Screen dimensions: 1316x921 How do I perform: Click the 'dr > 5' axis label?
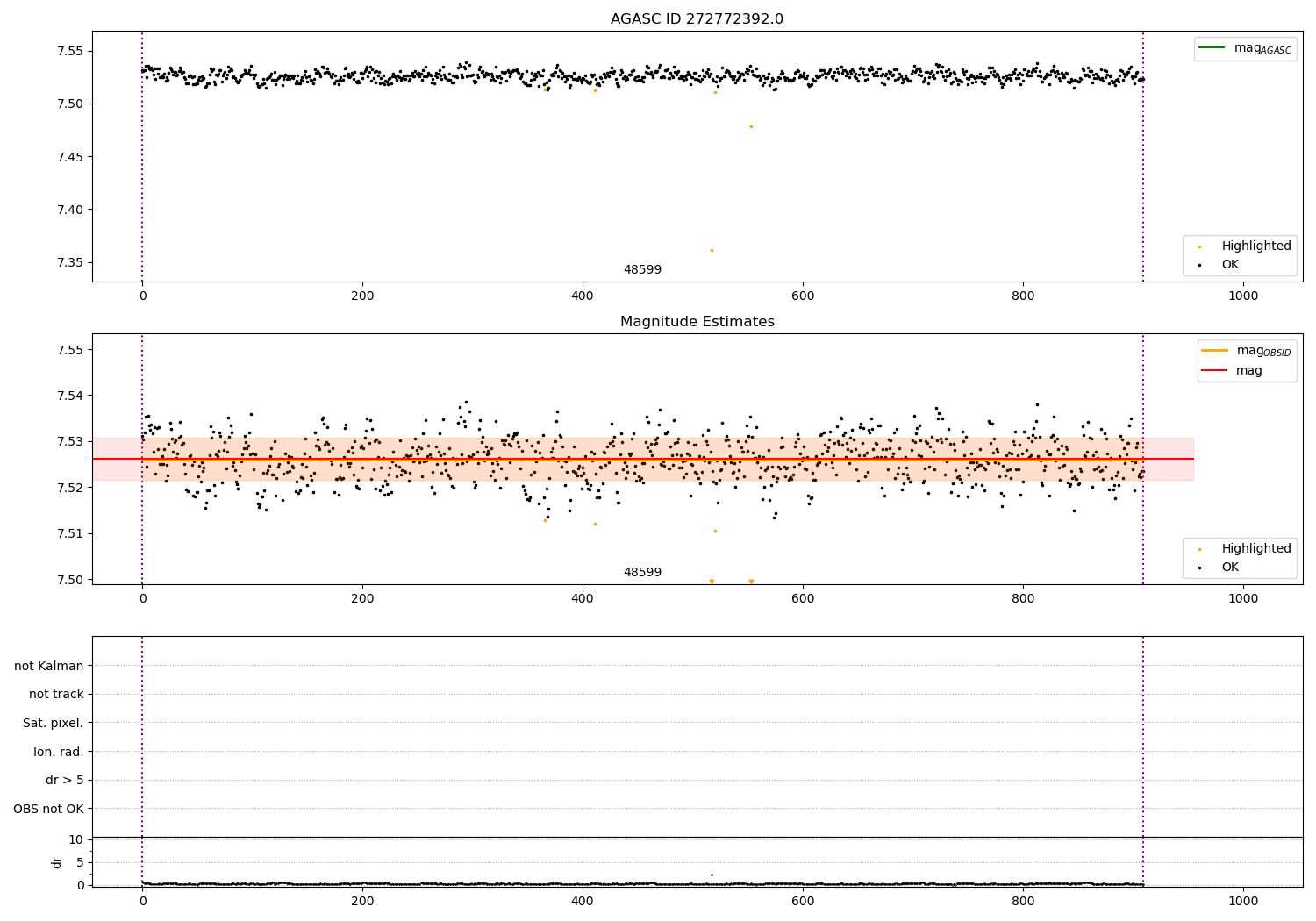click(65, 781)
